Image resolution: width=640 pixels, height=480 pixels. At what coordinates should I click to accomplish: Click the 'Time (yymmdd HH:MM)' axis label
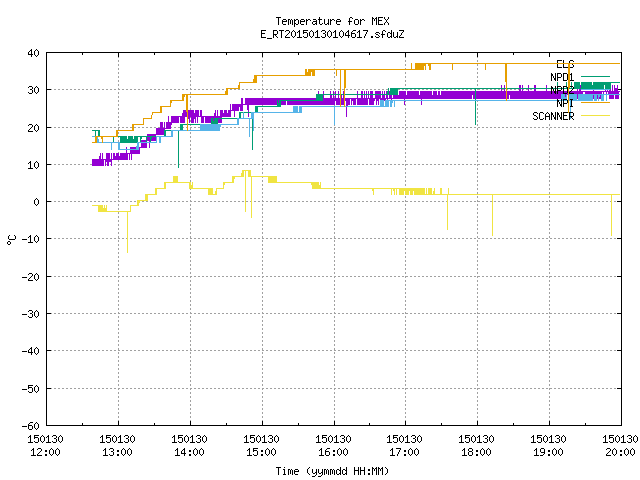click(x=332, y=471)
